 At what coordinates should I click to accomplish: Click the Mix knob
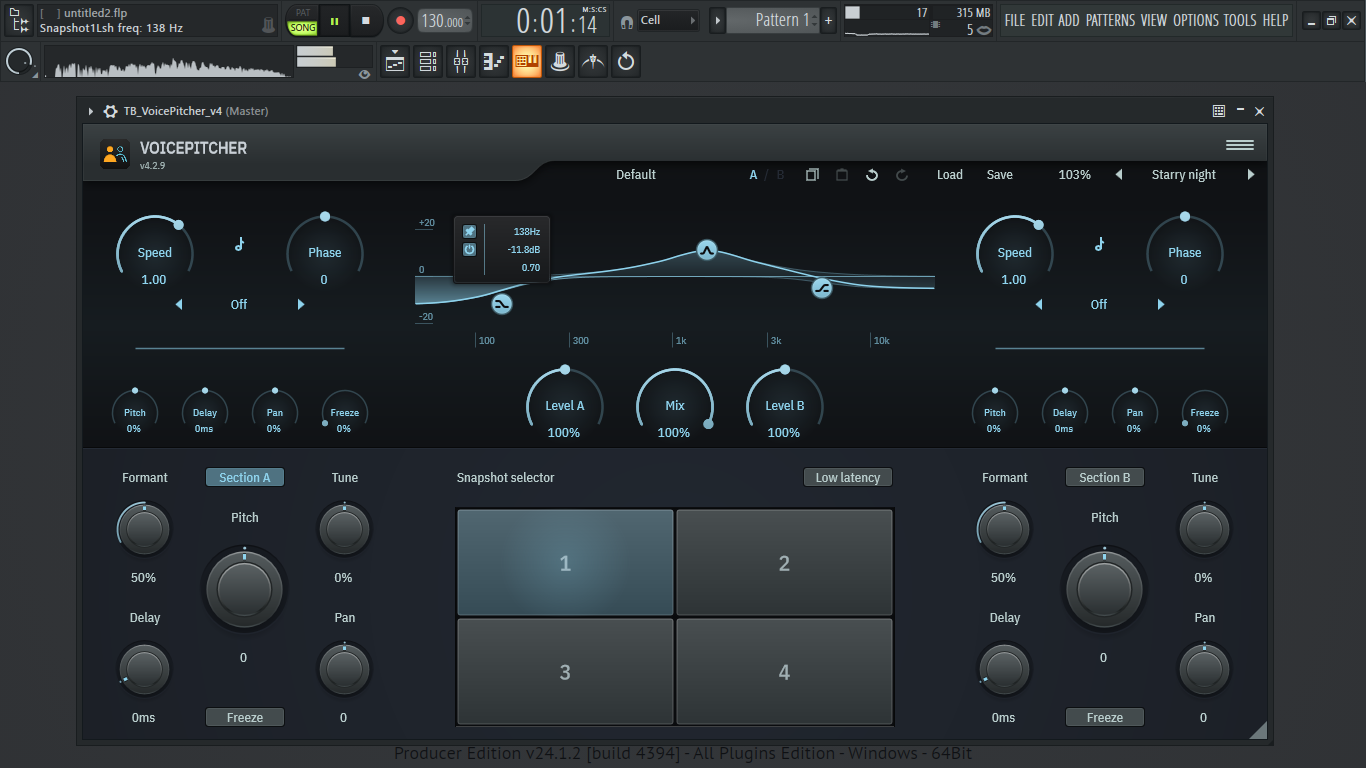[675, 405]
